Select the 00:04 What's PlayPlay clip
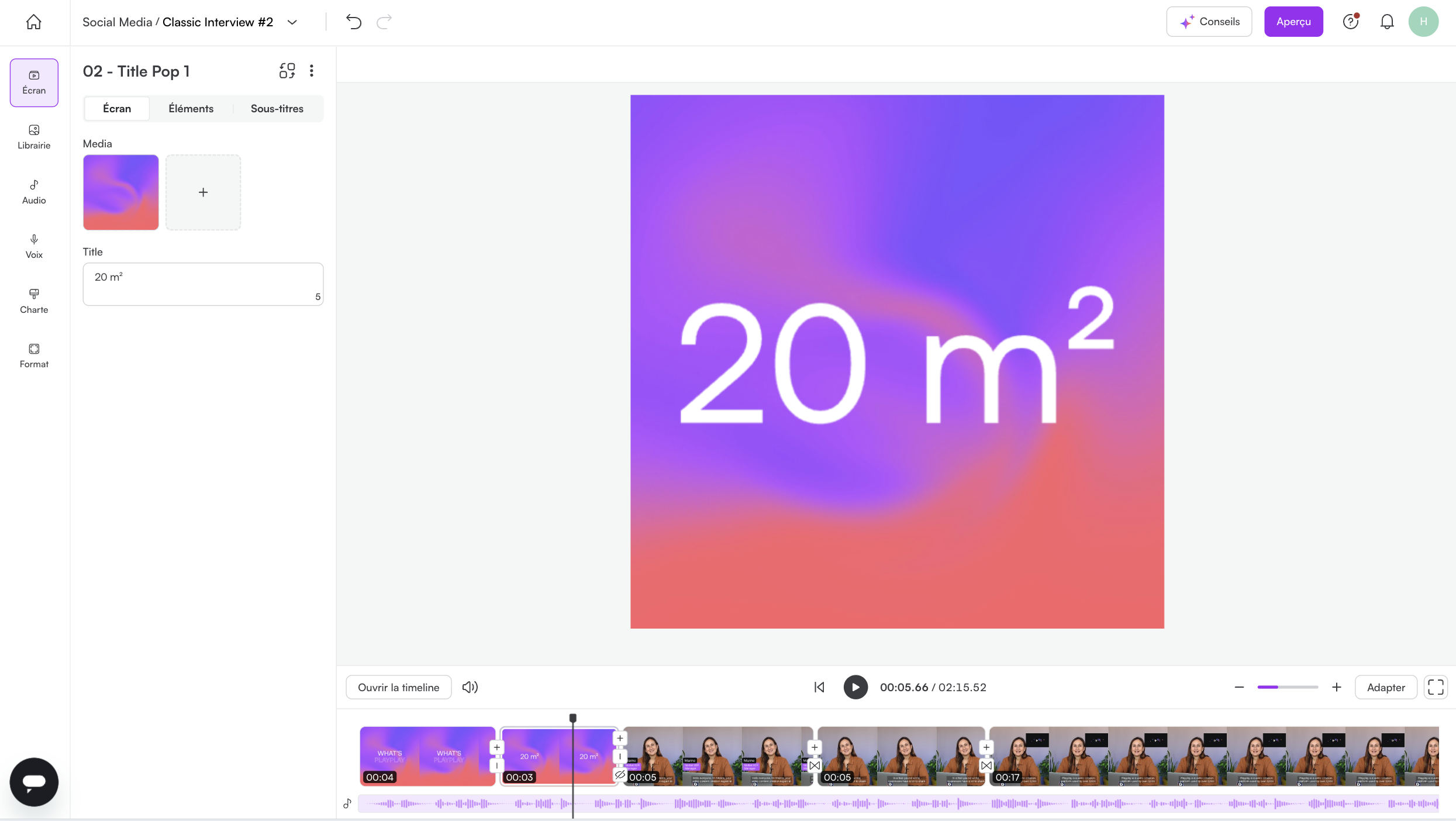 [427, 756]
